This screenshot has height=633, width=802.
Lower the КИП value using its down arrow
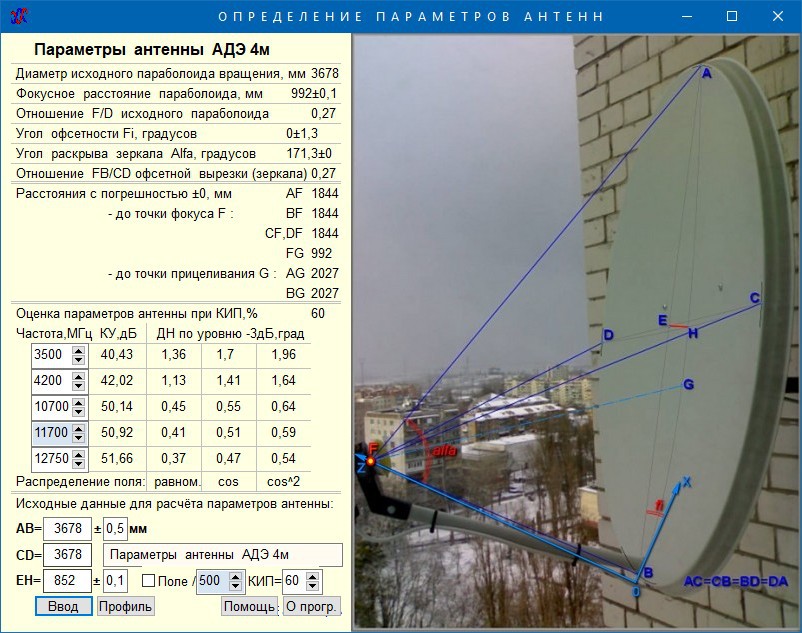click(x=314, y=586)
